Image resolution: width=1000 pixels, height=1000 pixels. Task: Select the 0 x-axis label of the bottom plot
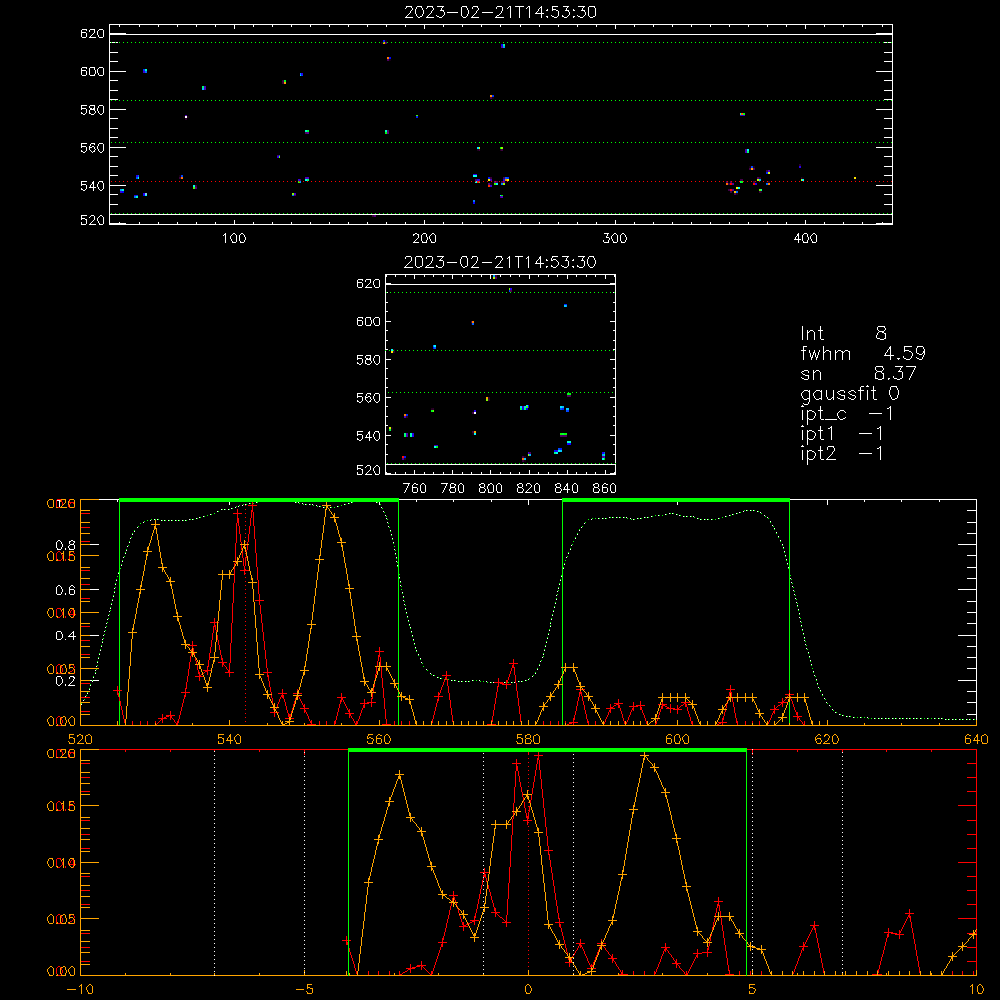528,990
